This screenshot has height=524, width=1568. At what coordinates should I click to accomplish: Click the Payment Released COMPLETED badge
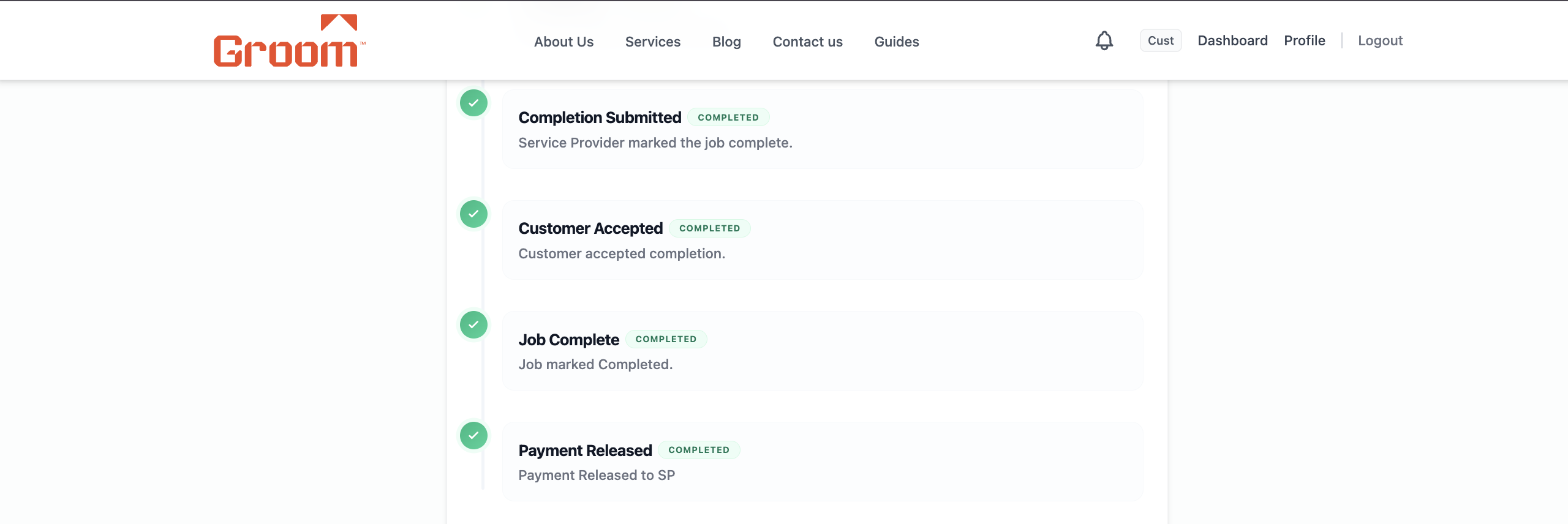(x=699, y=450)
